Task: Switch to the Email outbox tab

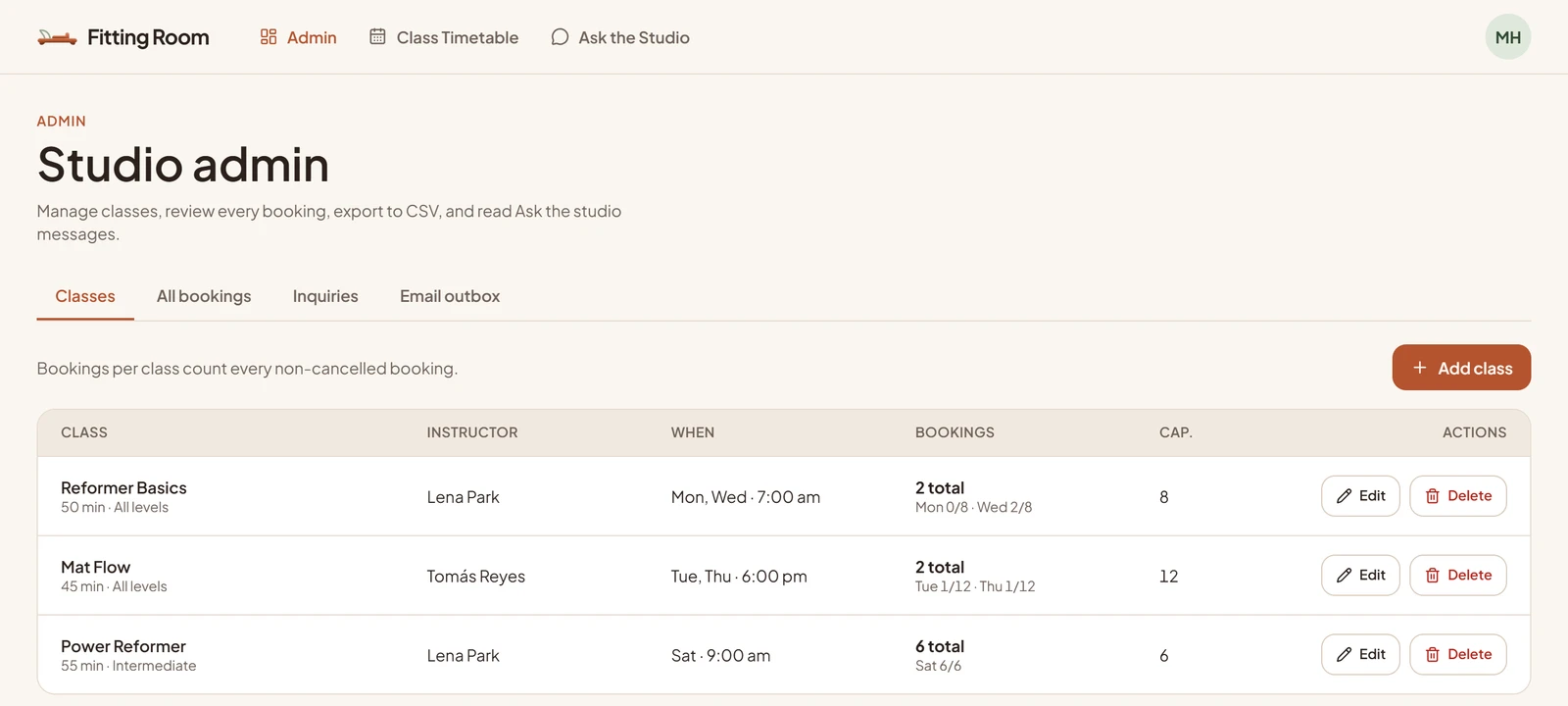Action: point(450,296)
